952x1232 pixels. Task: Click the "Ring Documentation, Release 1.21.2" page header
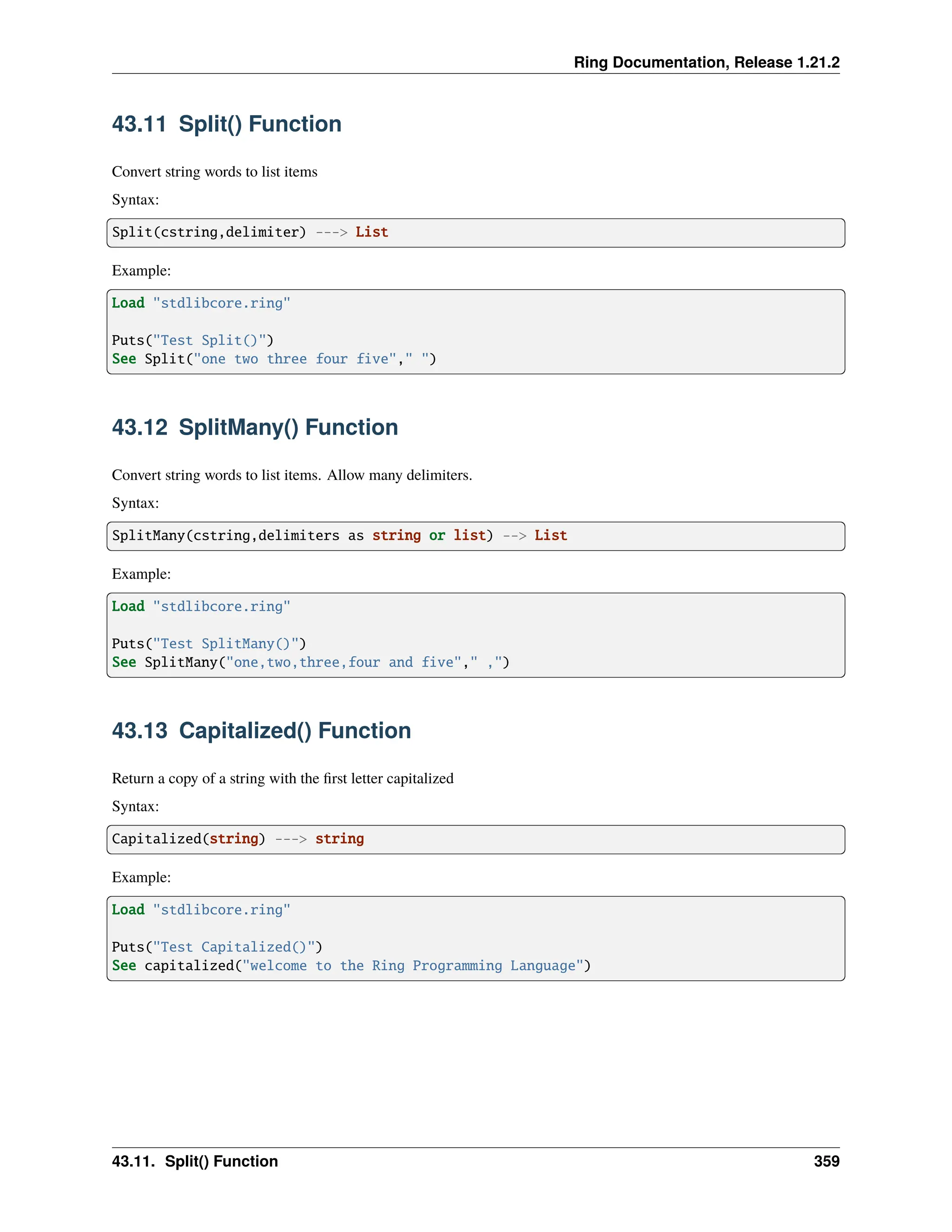(706, 62)
